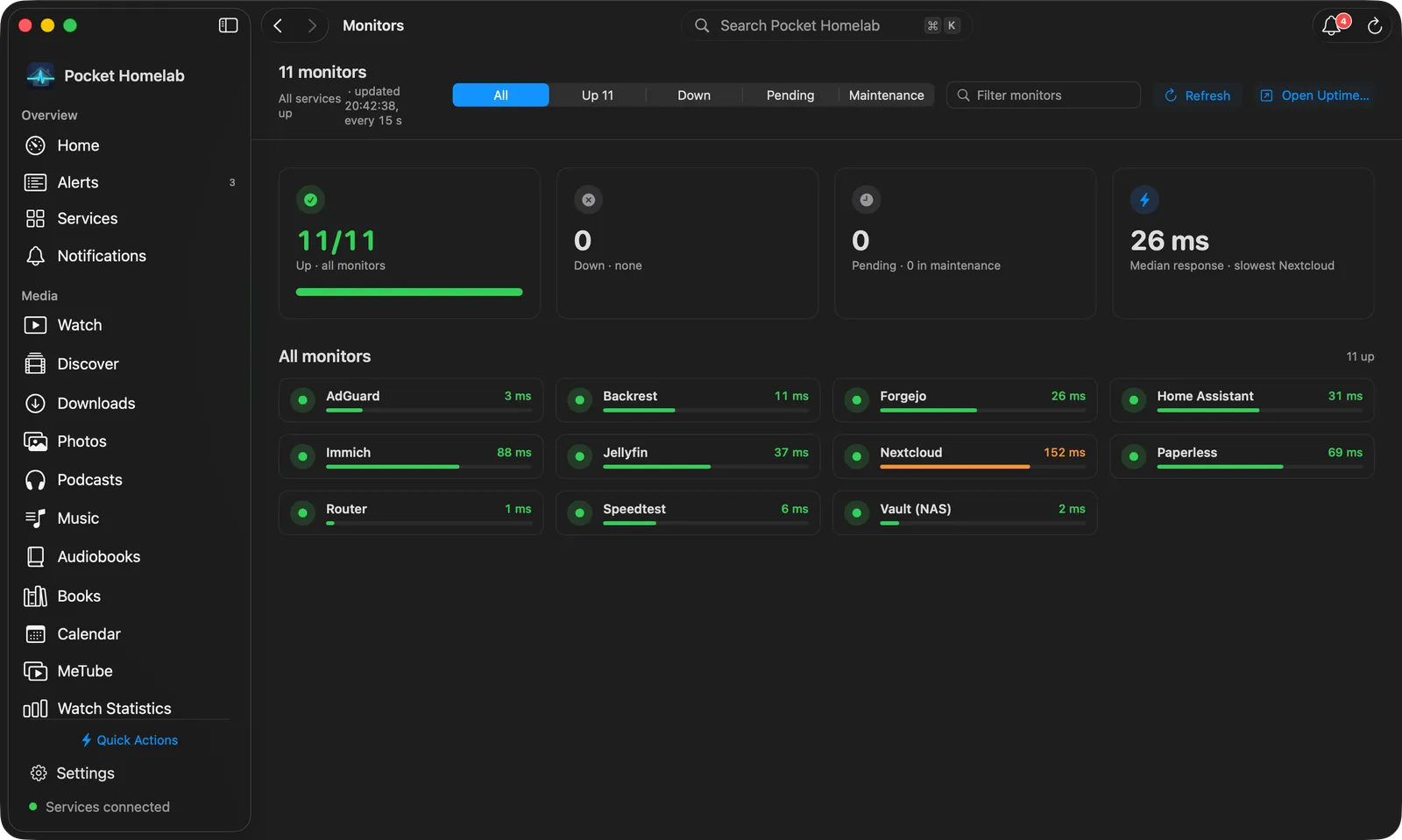Open the notifications bell with badge
Screen dimensions: 1402x840
1333,25
